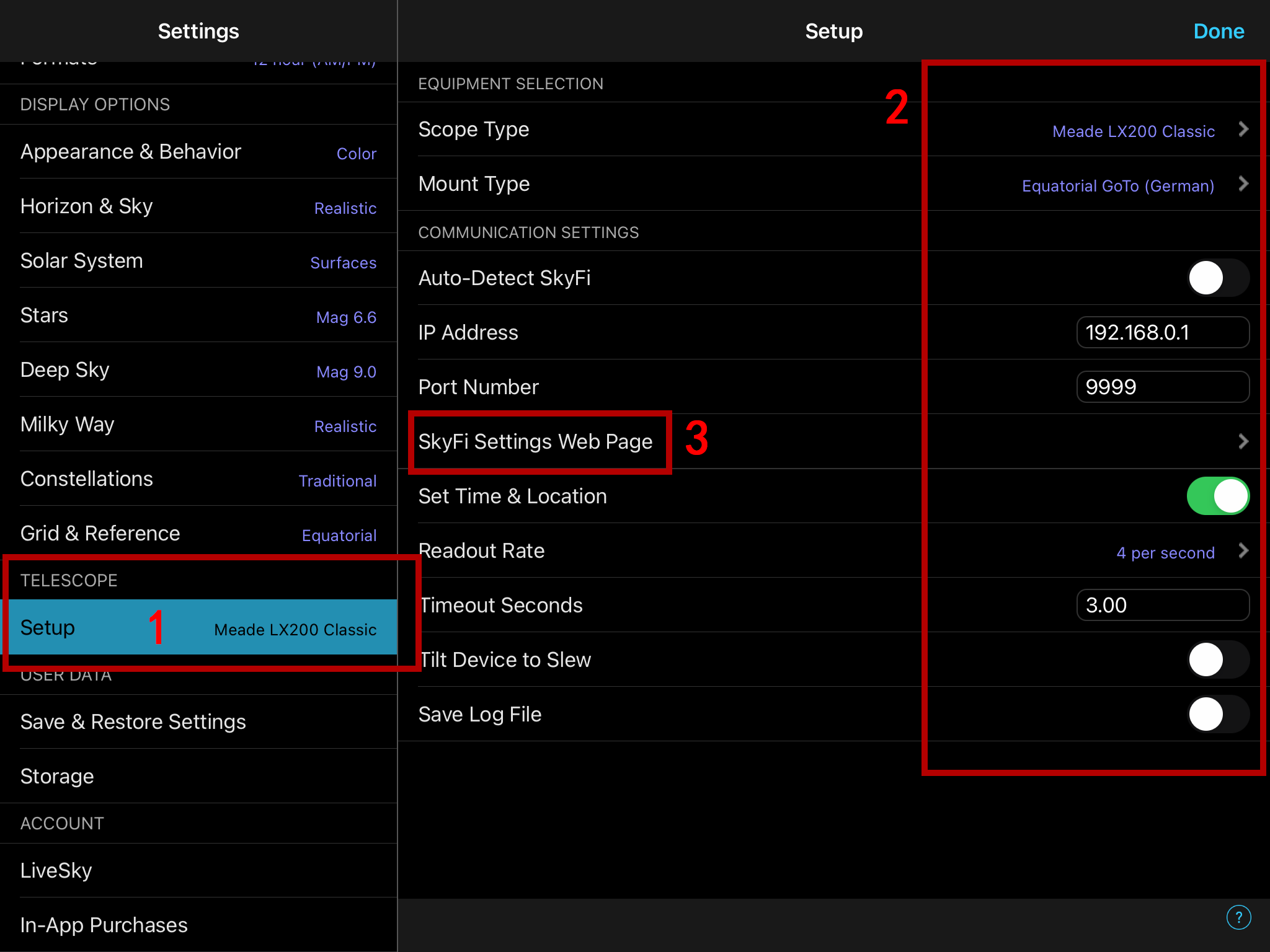Viewport: 1270px width, 952px height.
Task: Click the IP Address field
Action: click(x=1162, y=333)
